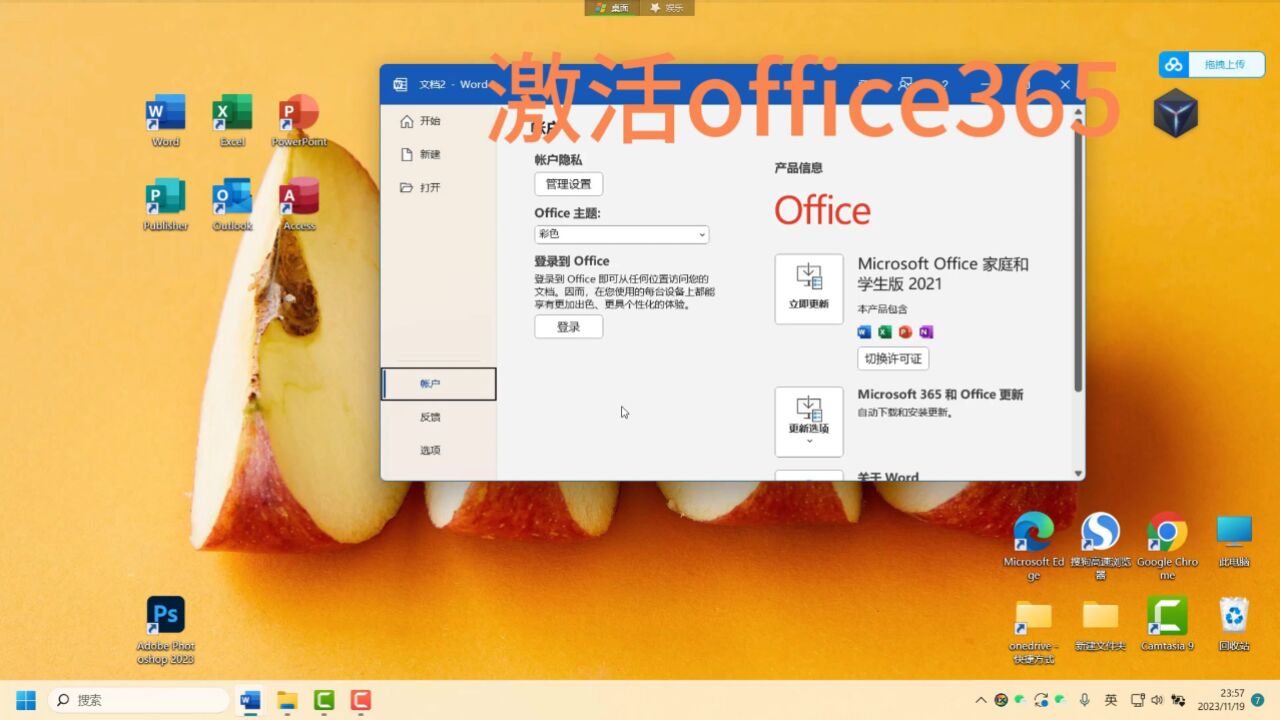Screen dimensions: 1280x720
Task: Click the colorful round tray icon
Action: pos(1001,700)
